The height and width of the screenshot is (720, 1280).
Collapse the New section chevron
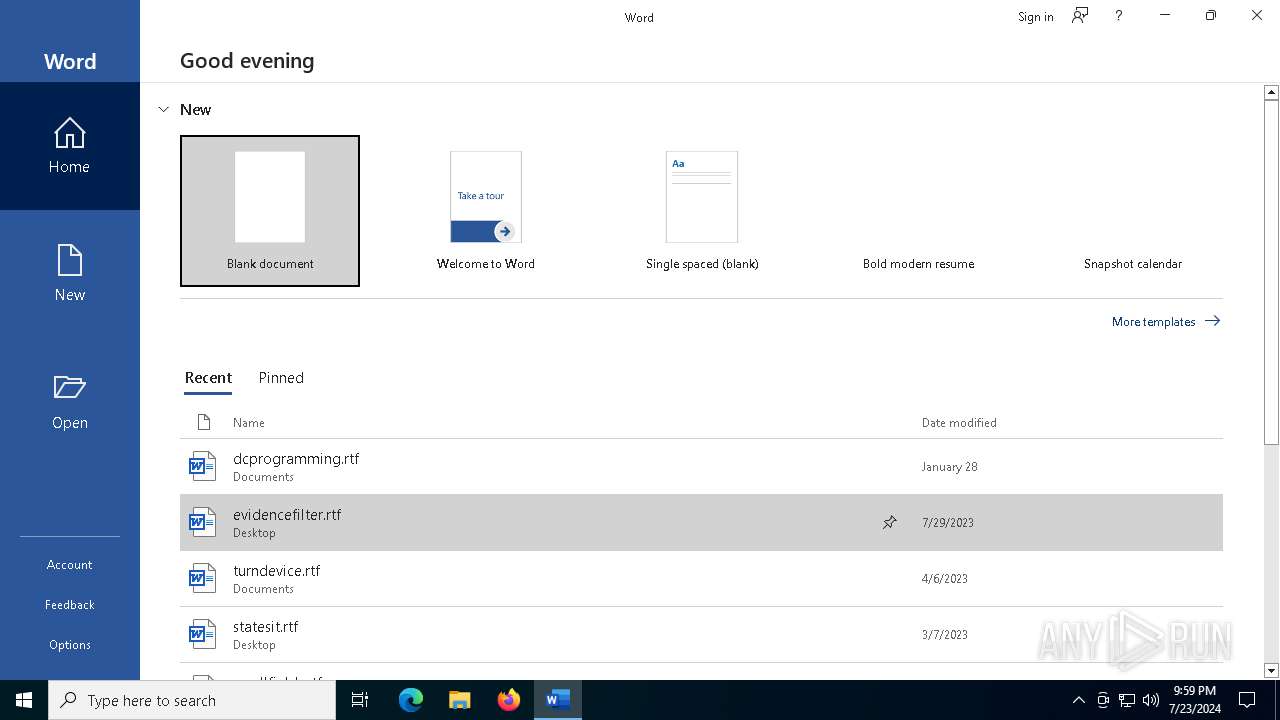(164, 110)
